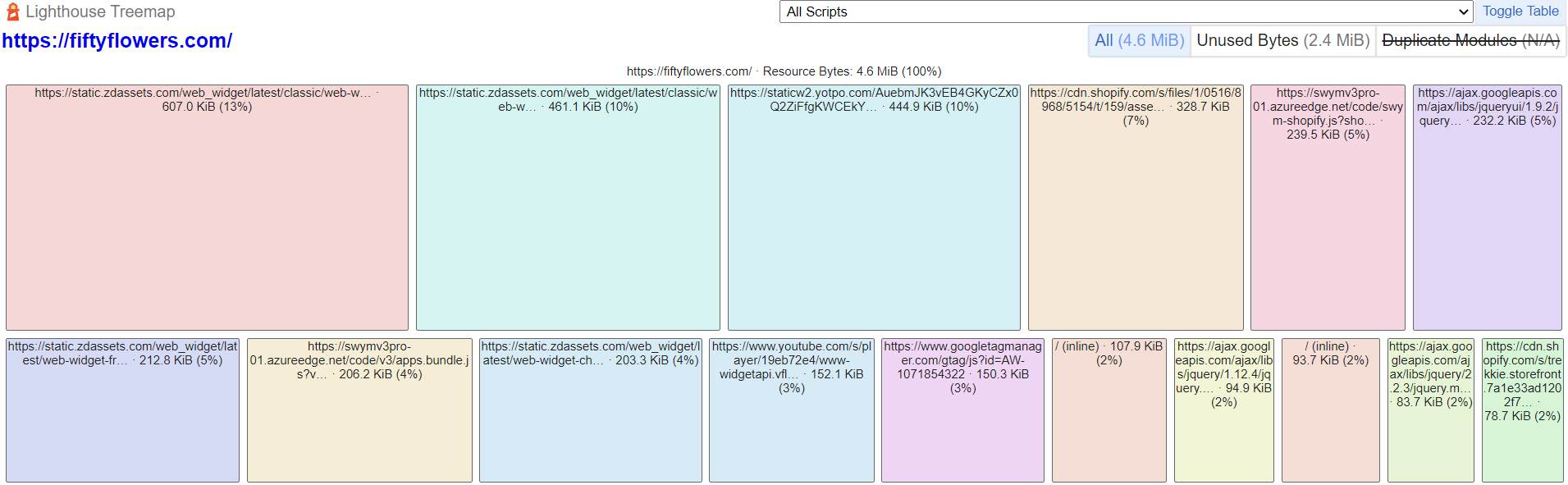1568x485 pixels.
Task: Select the web-widget-fr 212.8 KiB tile
Action: 122,410
